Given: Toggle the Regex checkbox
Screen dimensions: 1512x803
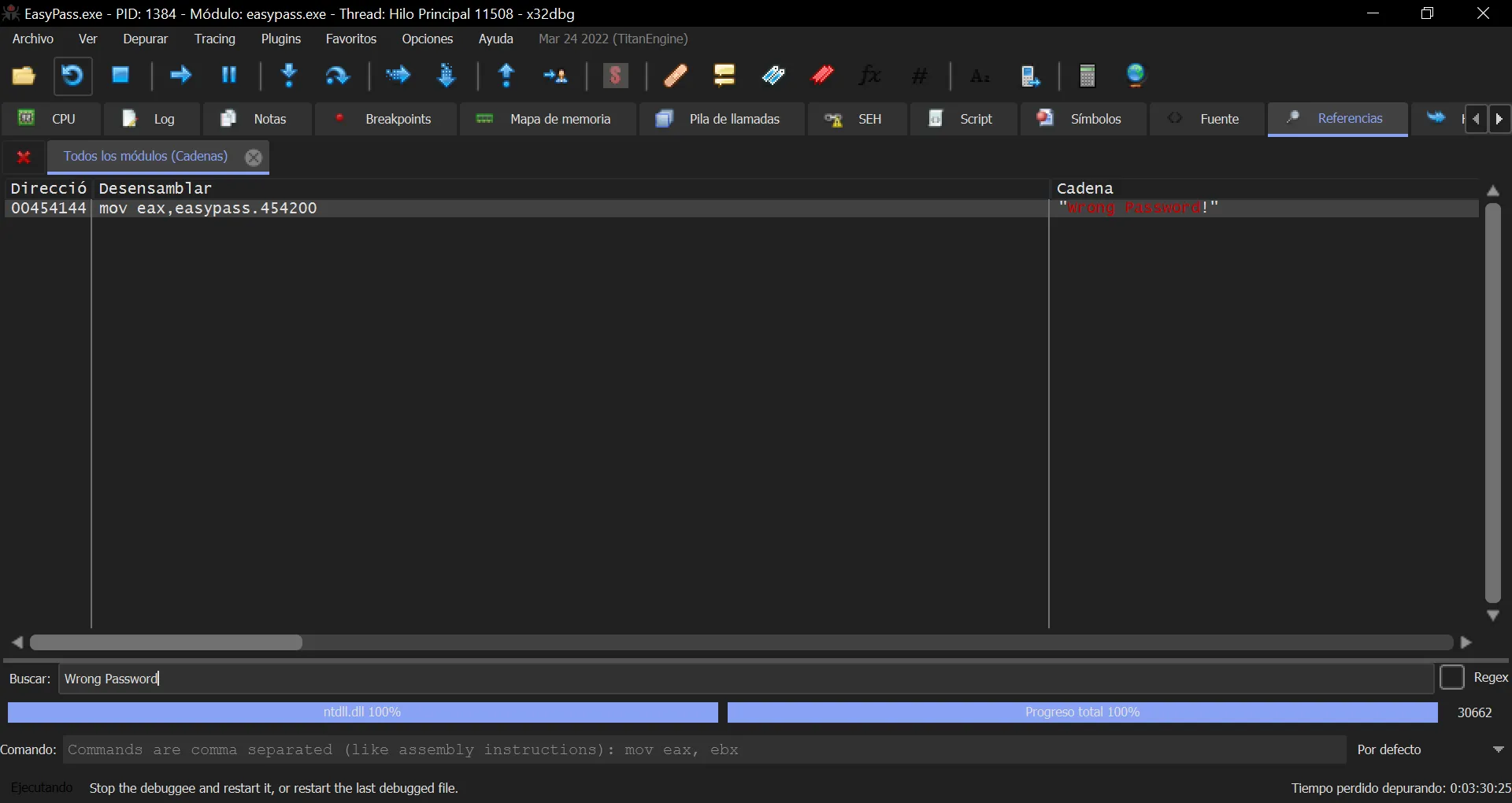Looking at the screenshot, I should point(1451,678).
